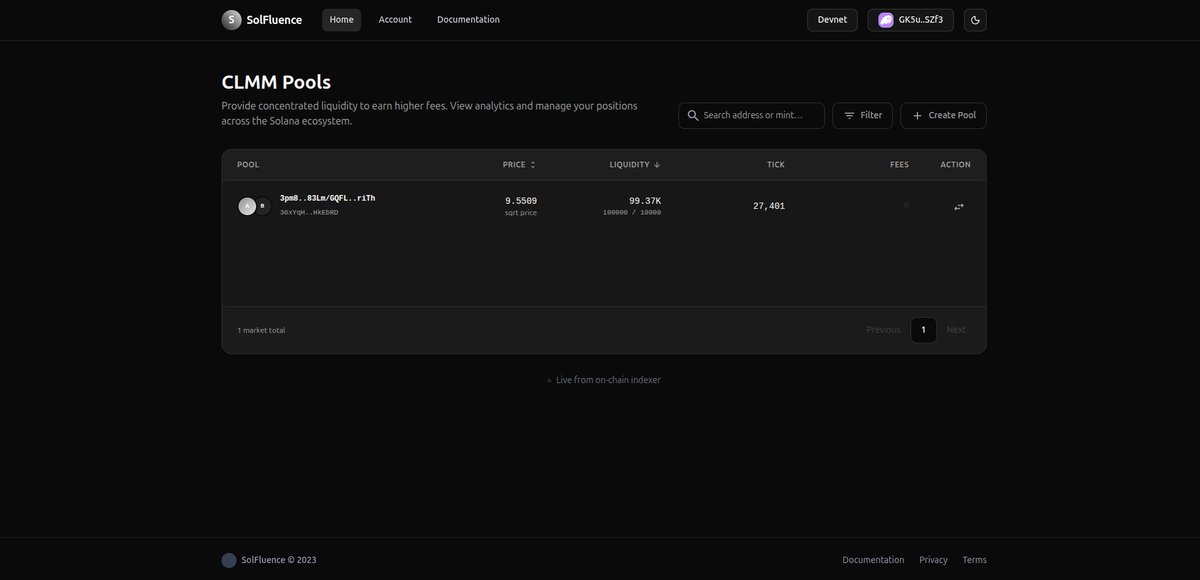Click the tick value 27,401
1200x580 pixels.
[769, 206]
